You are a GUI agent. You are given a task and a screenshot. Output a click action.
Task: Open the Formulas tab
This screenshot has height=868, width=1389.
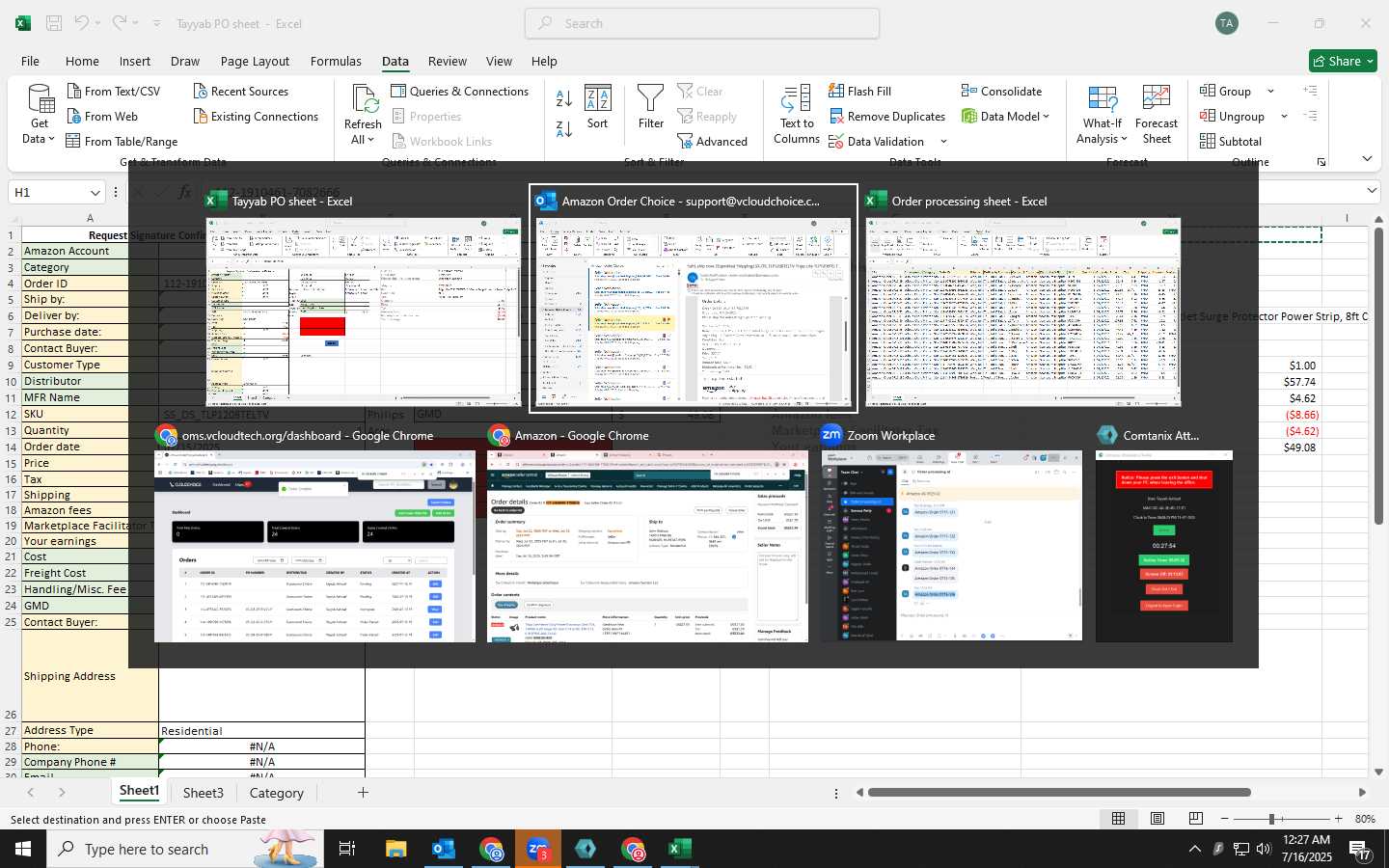[x=336, y=61]
